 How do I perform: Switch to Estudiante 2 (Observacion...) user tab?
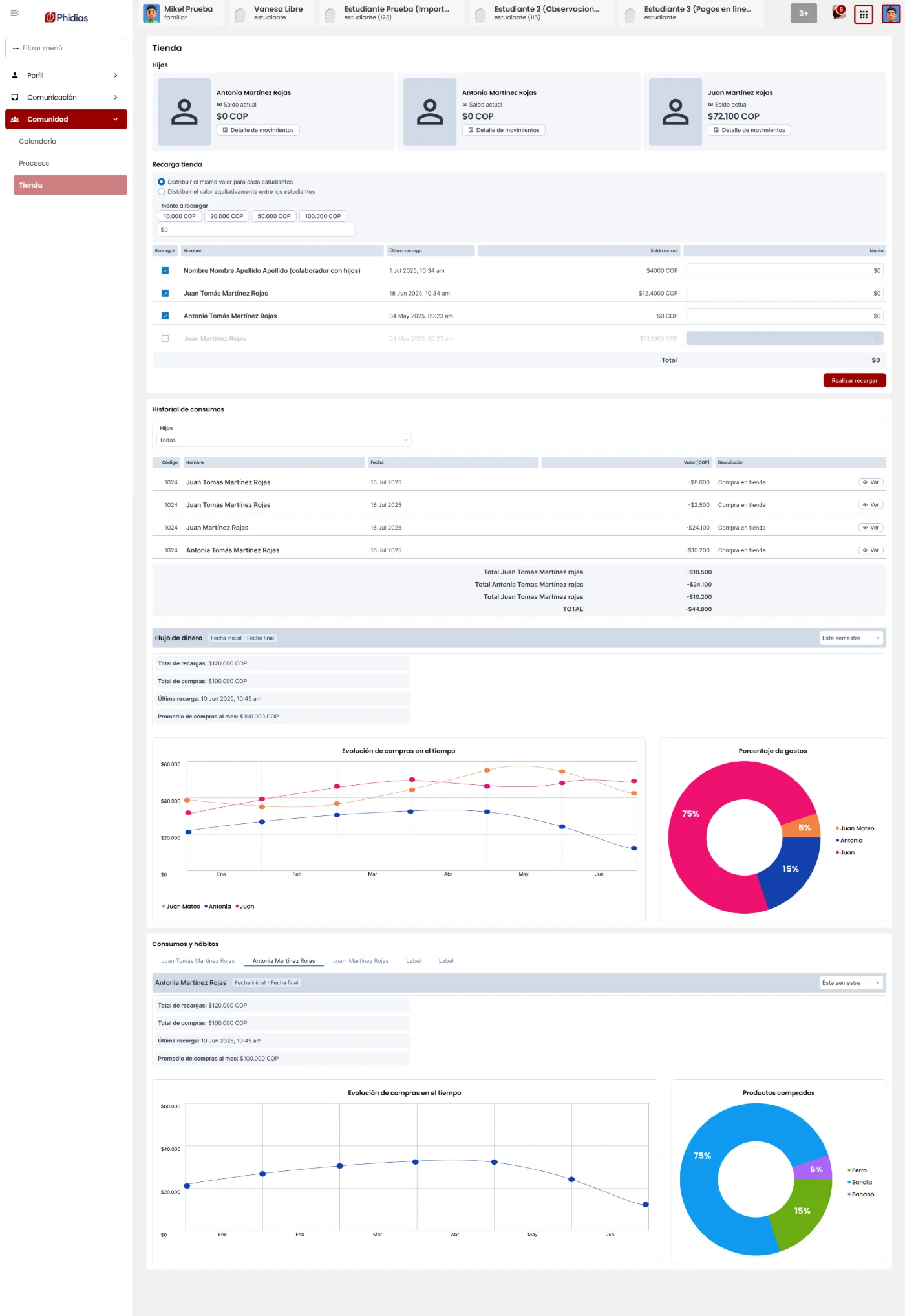542,13
